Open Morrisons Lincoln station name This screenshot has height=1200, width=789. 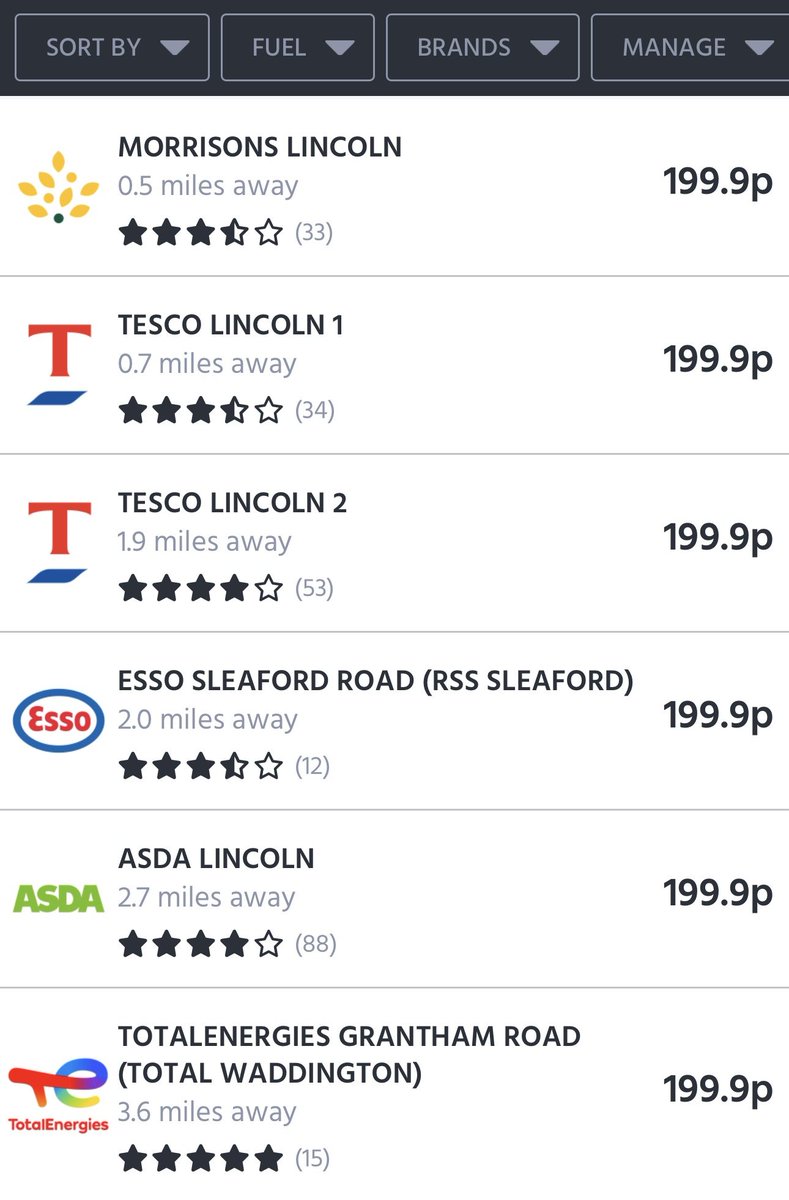pos(260,147)
